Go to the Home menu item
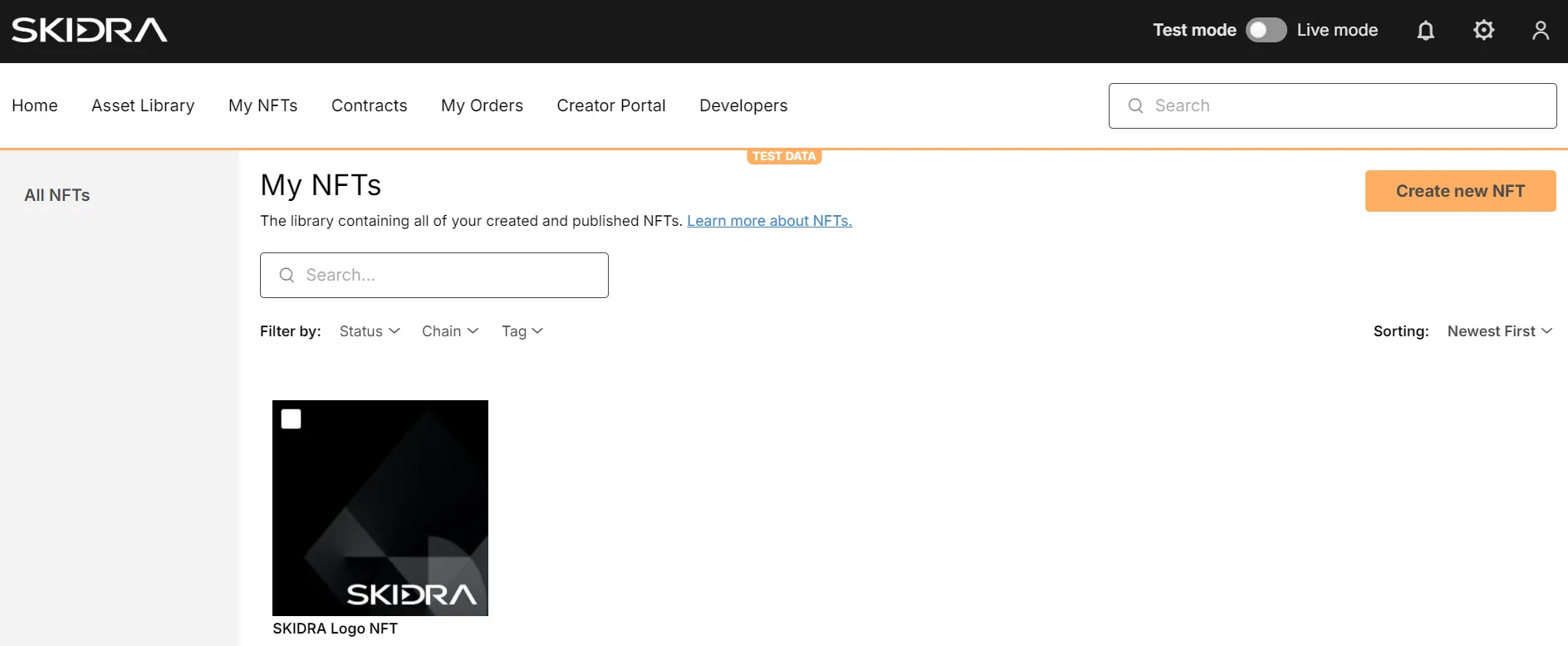This screenshot has height=646, width=1568. [x=35, y=105]
